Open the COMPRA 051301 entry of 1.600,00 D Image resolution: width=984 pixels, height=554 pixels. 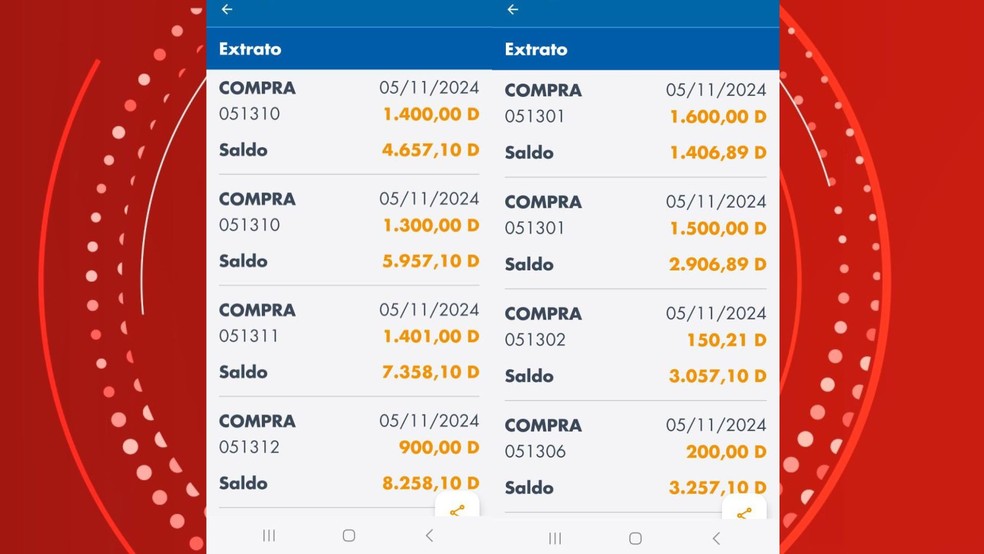[635, 122]
